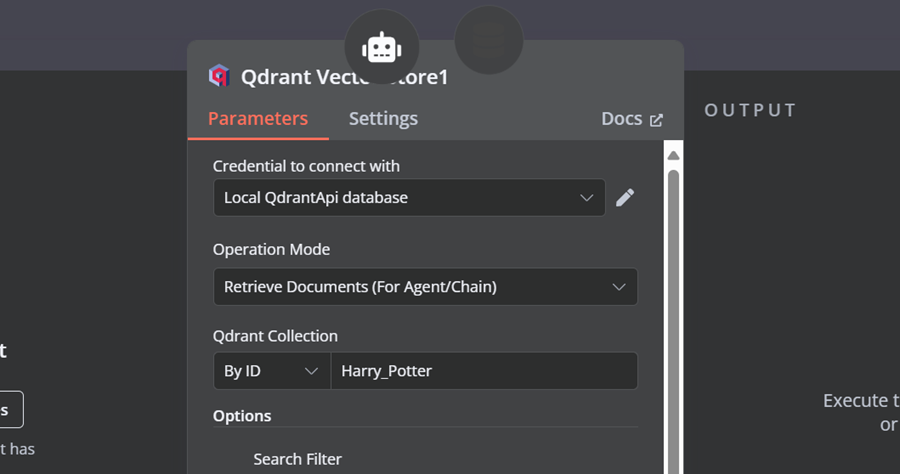Click the parameters panel scrollbar thumb
The width and height of the screenshot is (900, 474).
pyautogui.click(x=674, y=321)
